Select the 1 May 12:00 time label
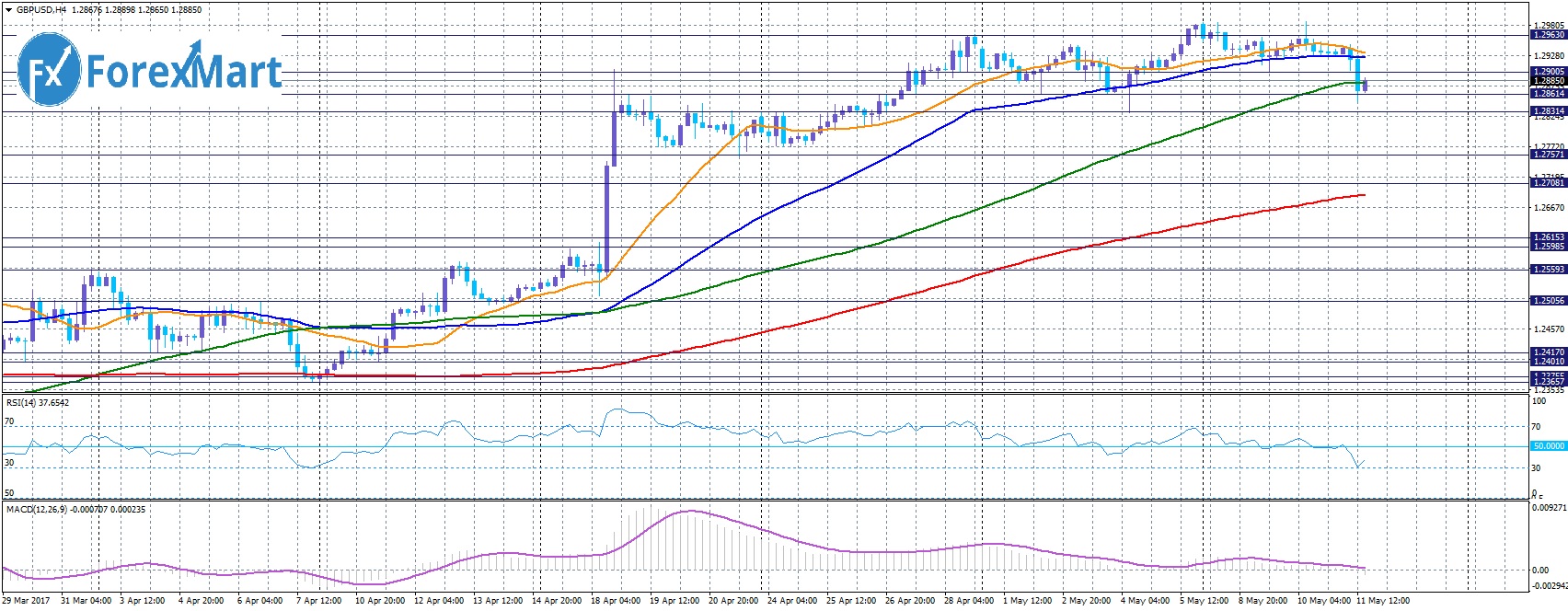 tap(1027, 601)
